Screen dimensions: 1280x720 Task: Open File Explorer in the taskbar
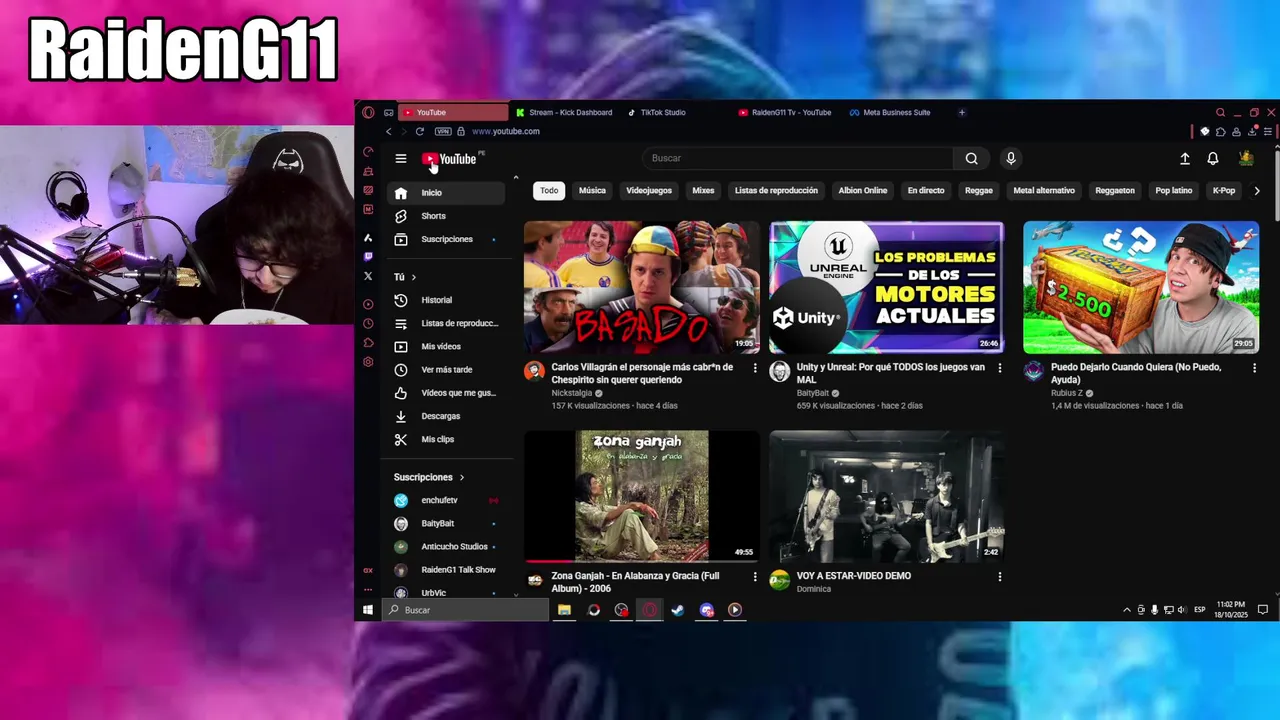565,610
